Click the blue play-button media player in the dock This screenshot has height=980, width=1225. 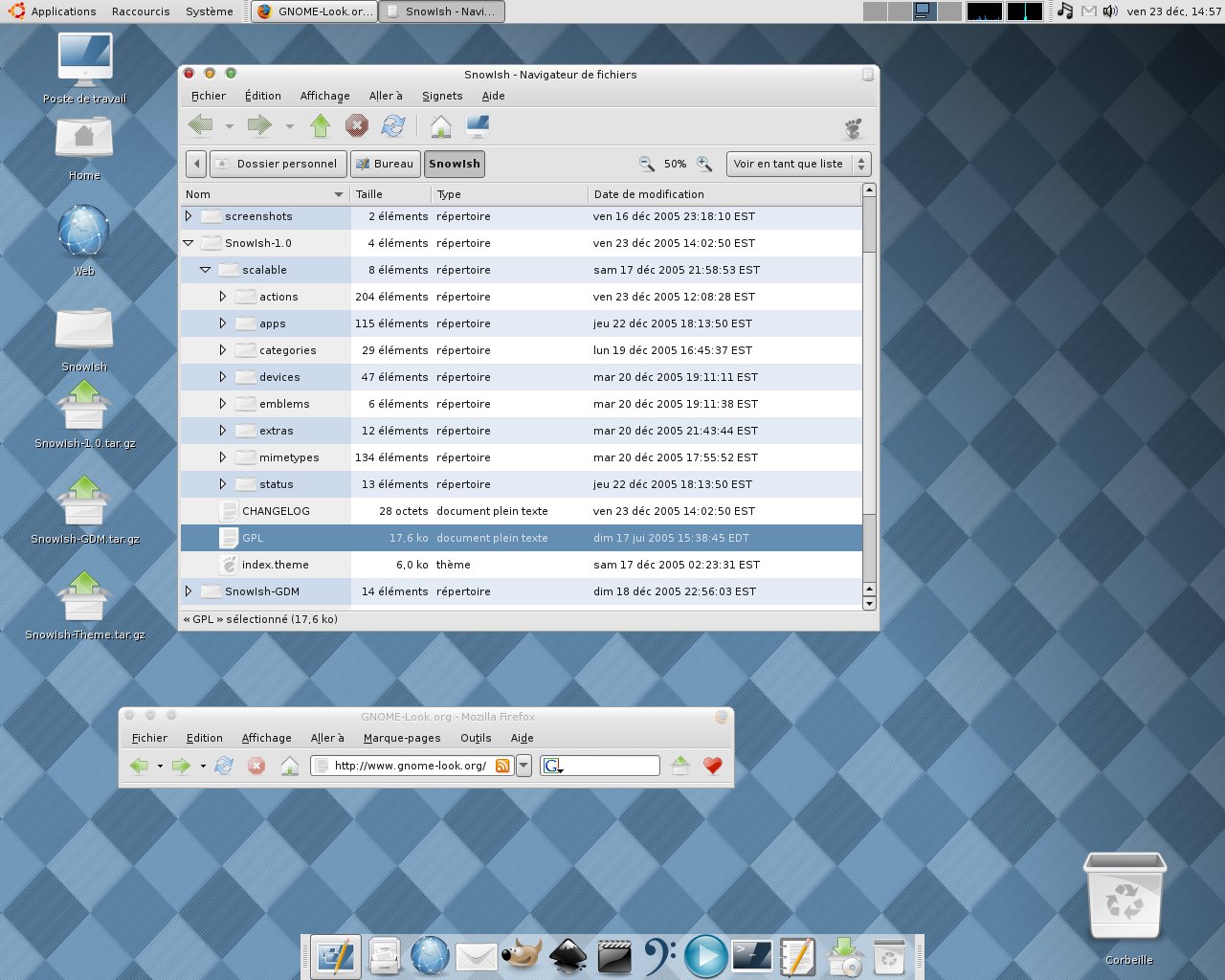705,956
